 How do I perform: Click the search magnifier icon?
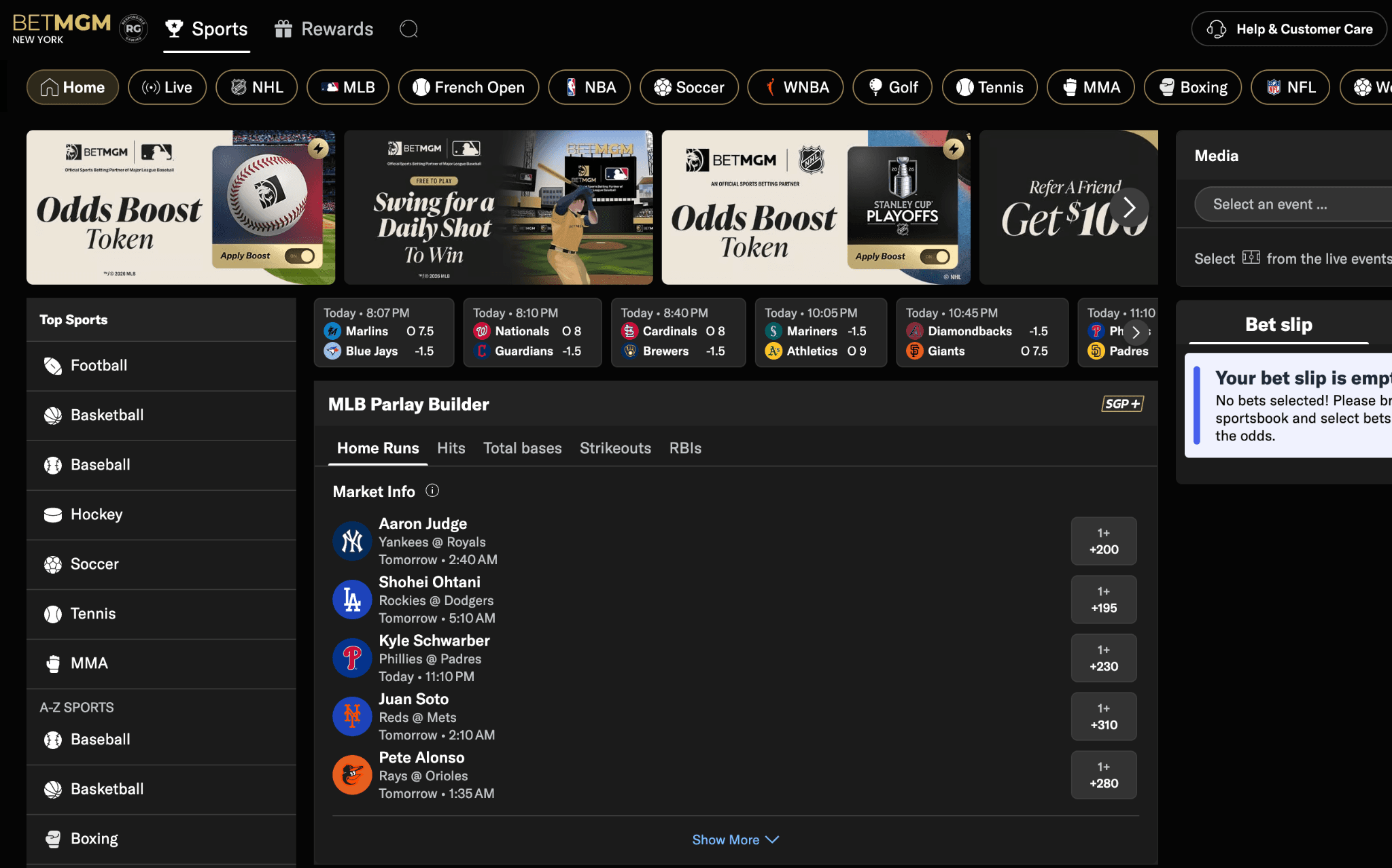(408, 29)
